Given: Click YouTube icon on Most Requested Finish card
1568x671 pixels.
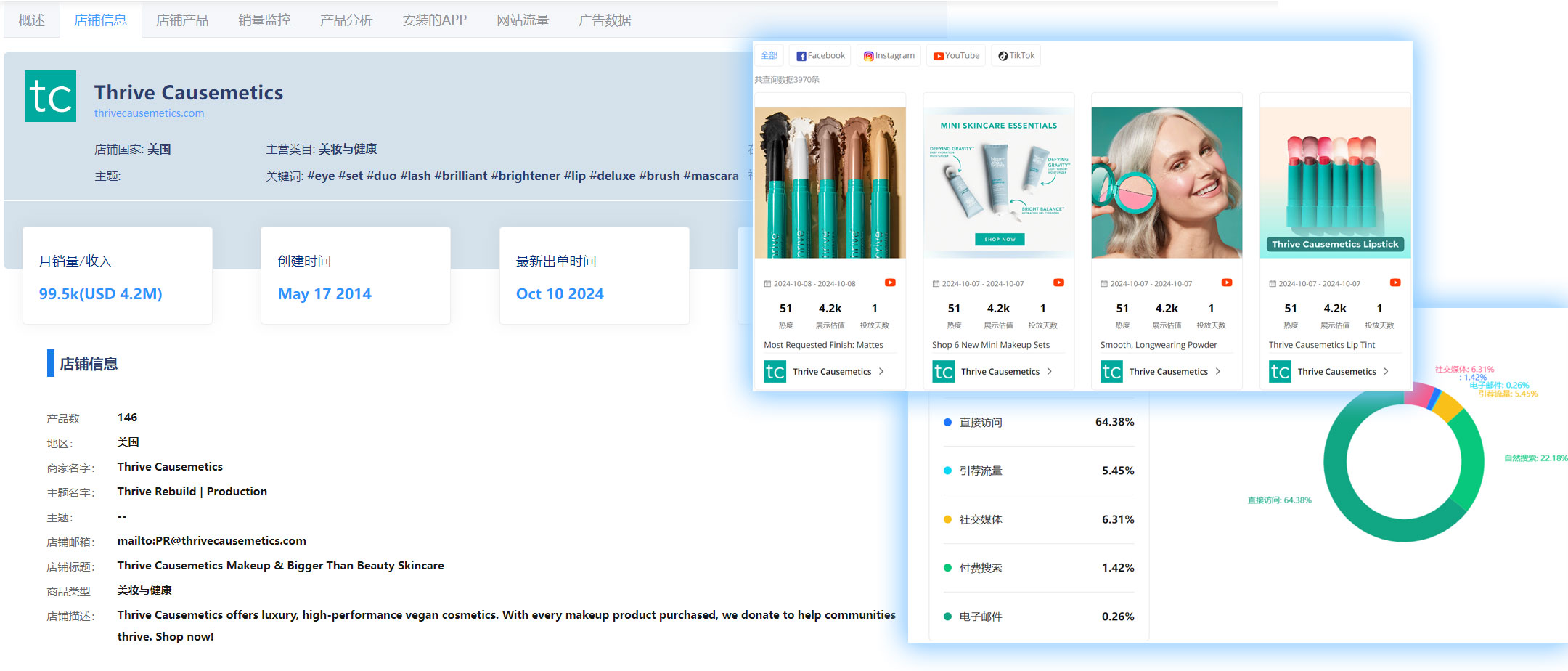Looking at the screenshot, I should 890,282.
